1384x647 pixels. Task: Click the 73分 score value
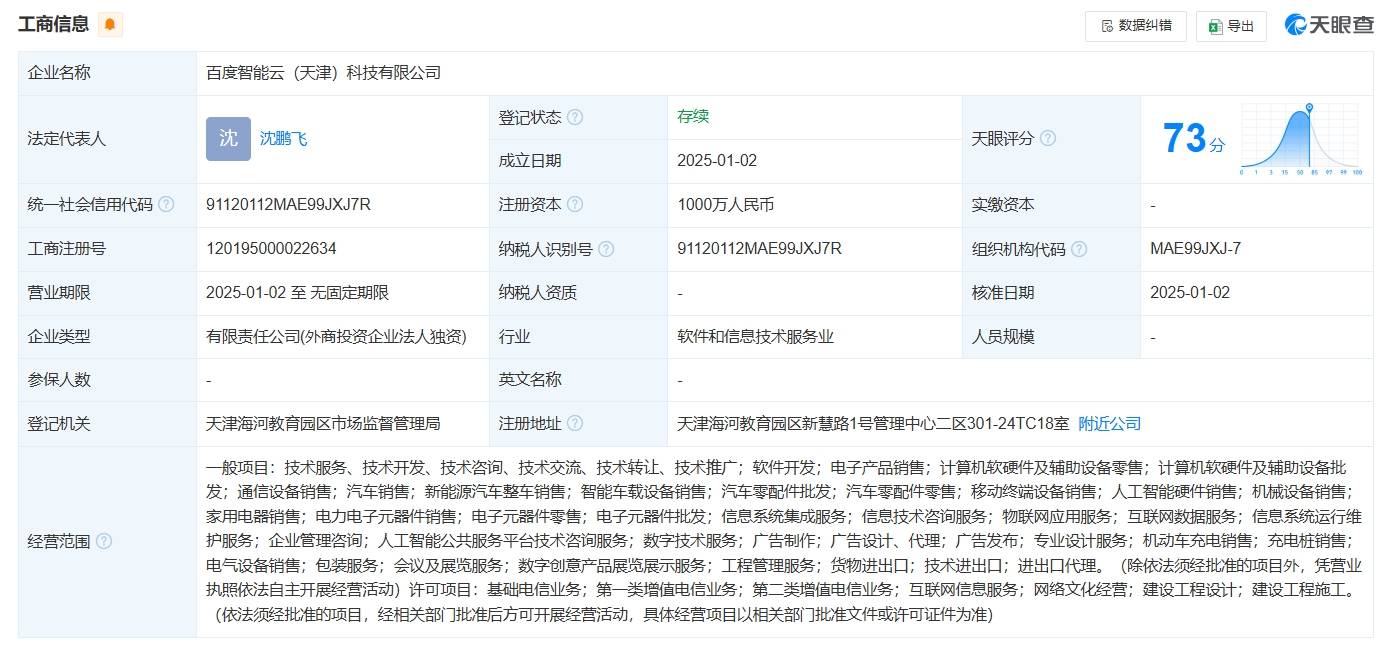click(1193, 138)
